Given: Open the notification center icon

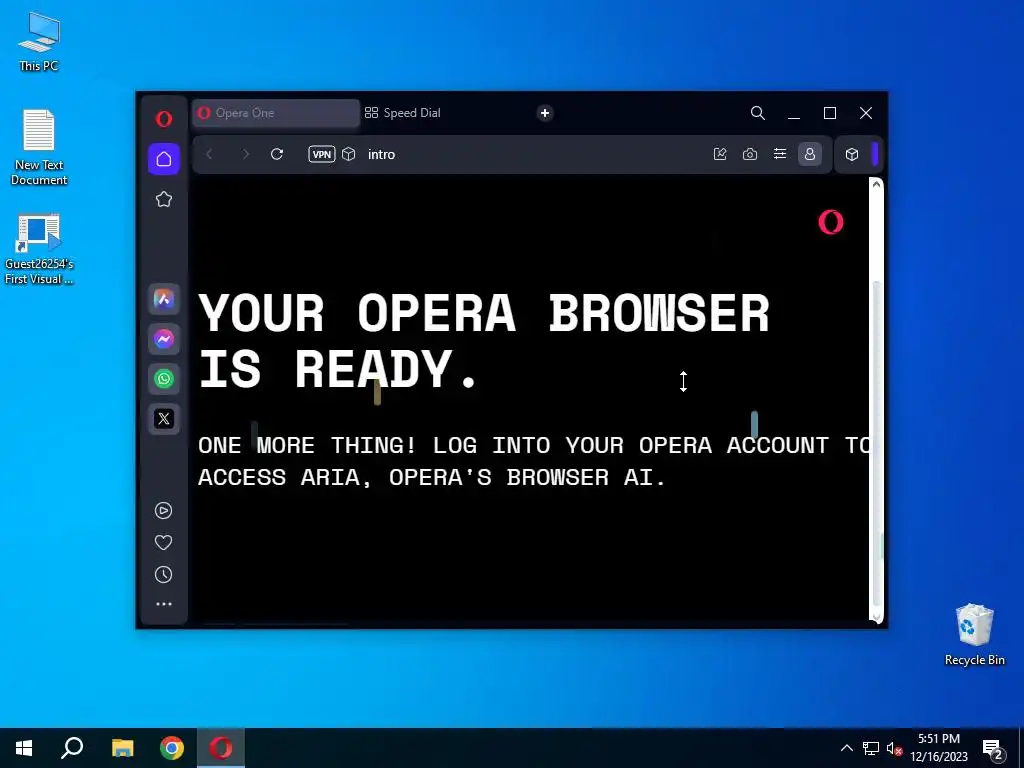Looking at the screenshot, I should point(993,749).
